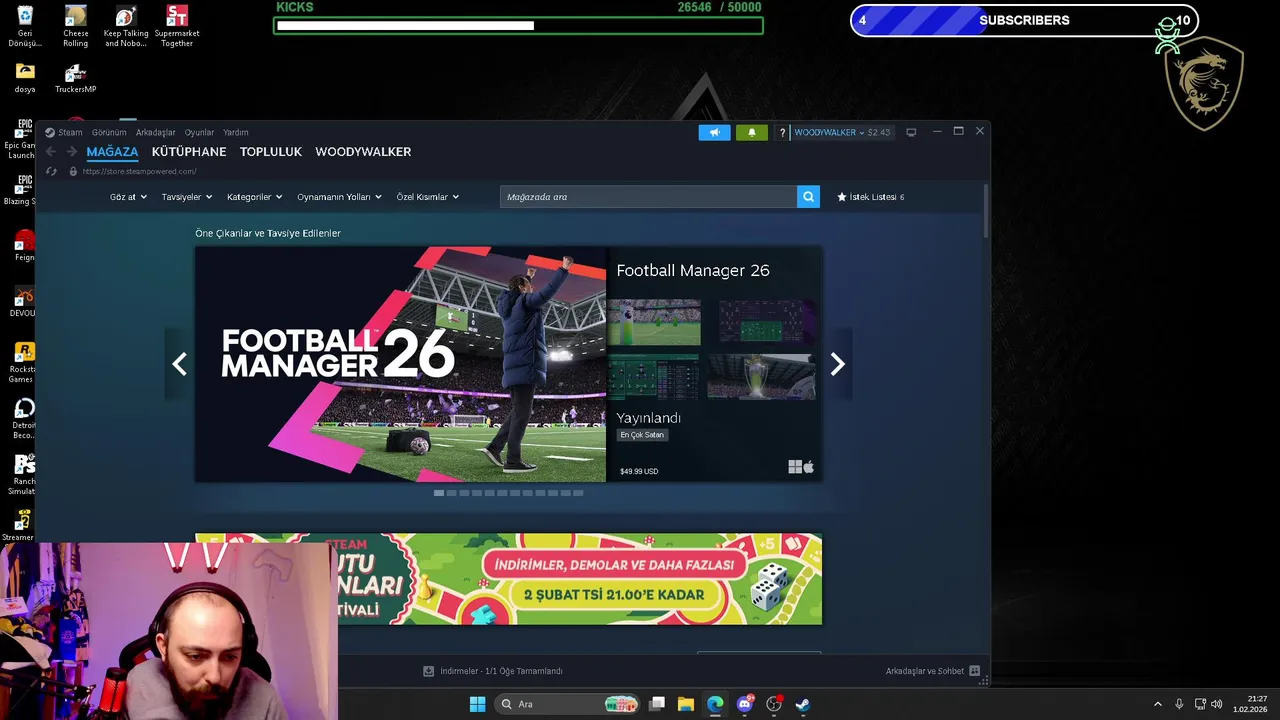Go to previous featured carousel item
1280x720 pixels.
(180, 364)
